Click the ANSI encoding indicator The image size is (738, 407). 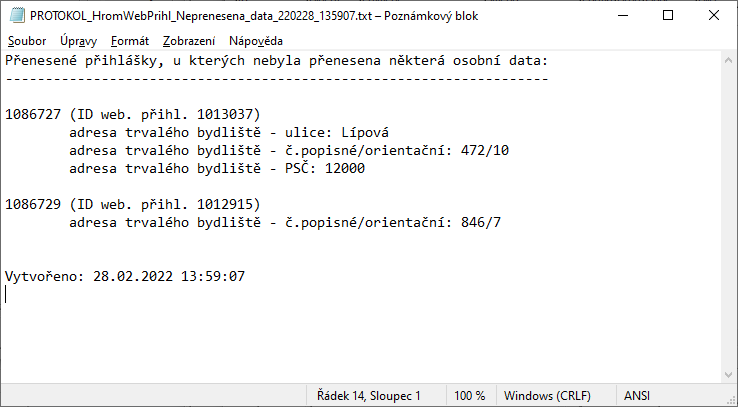(637, 395)
